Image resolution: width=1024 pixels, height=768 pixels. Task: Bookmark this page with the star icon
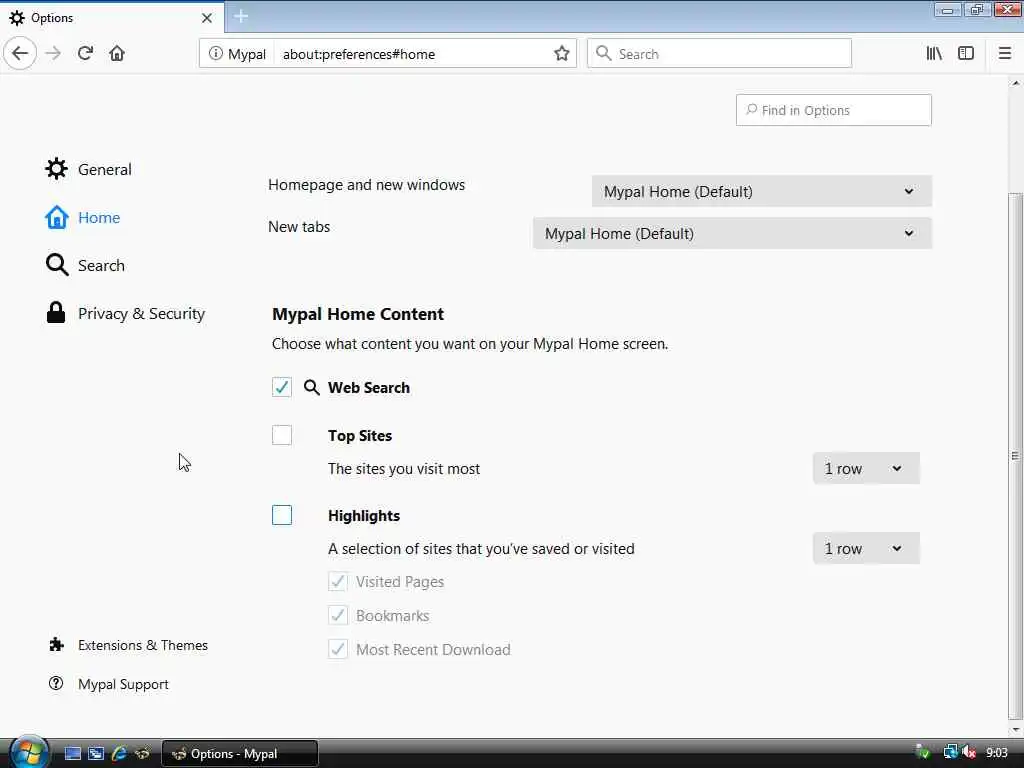pos(562,54)
